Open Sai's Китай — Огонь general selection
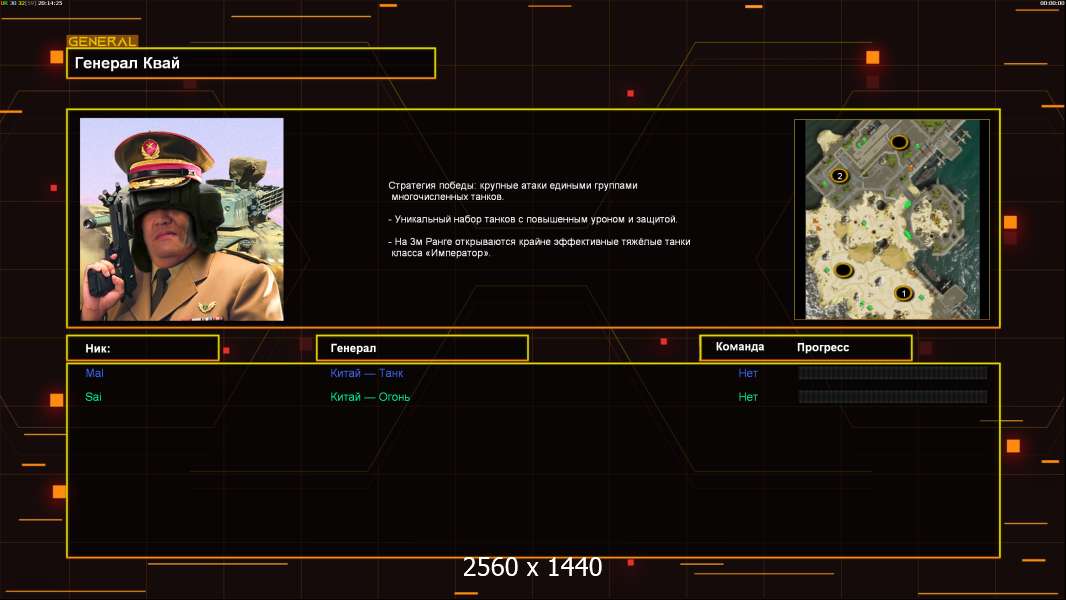Screen dimensions: 1066x600 point(370,397)
